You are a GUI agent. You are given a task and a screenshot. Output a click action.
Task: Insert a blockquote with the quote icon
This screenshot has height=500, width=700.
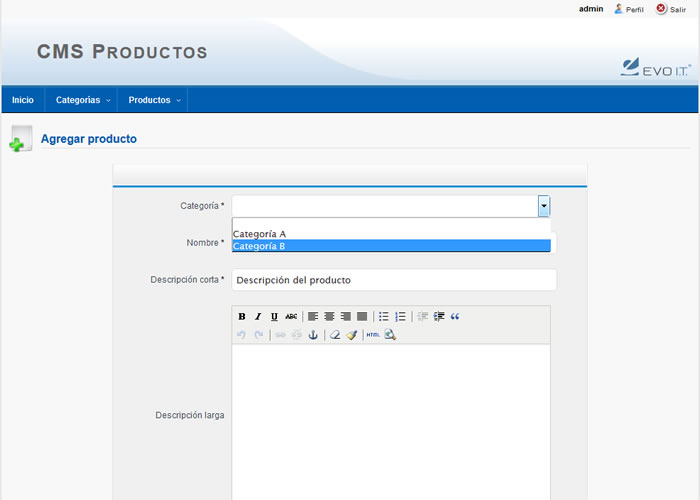[x=455, y=317]
